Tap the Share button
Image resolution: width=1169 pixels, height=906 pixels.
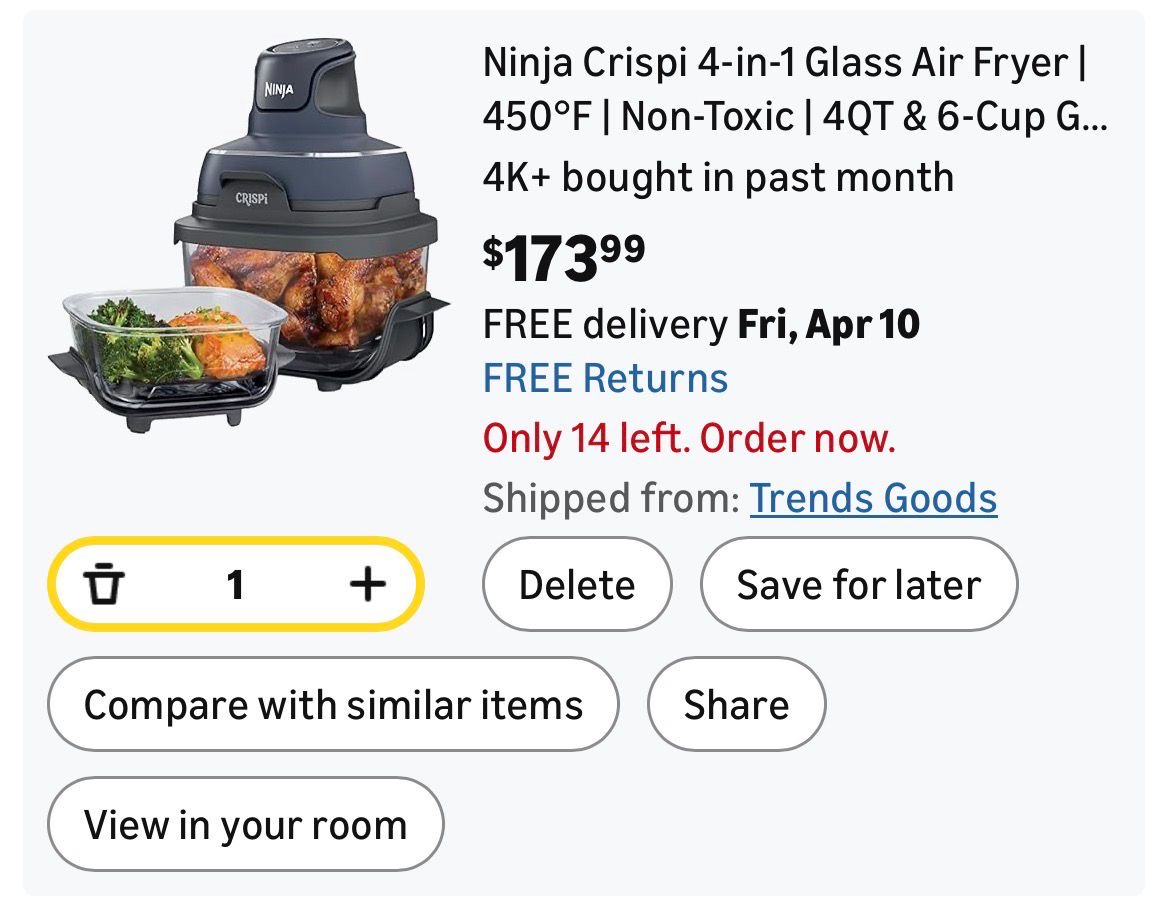pyautogui.click(x=736, y=704)
